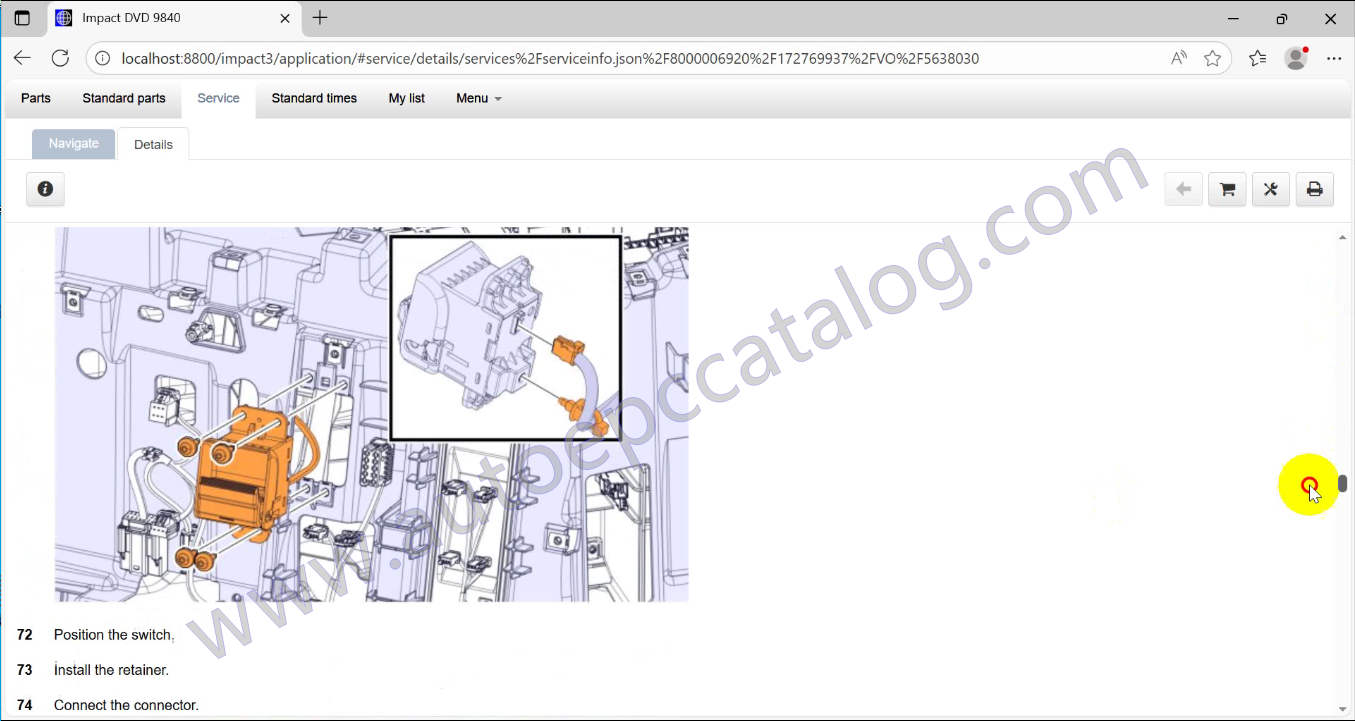Go to the Standard parts tab

click(124, 98)
